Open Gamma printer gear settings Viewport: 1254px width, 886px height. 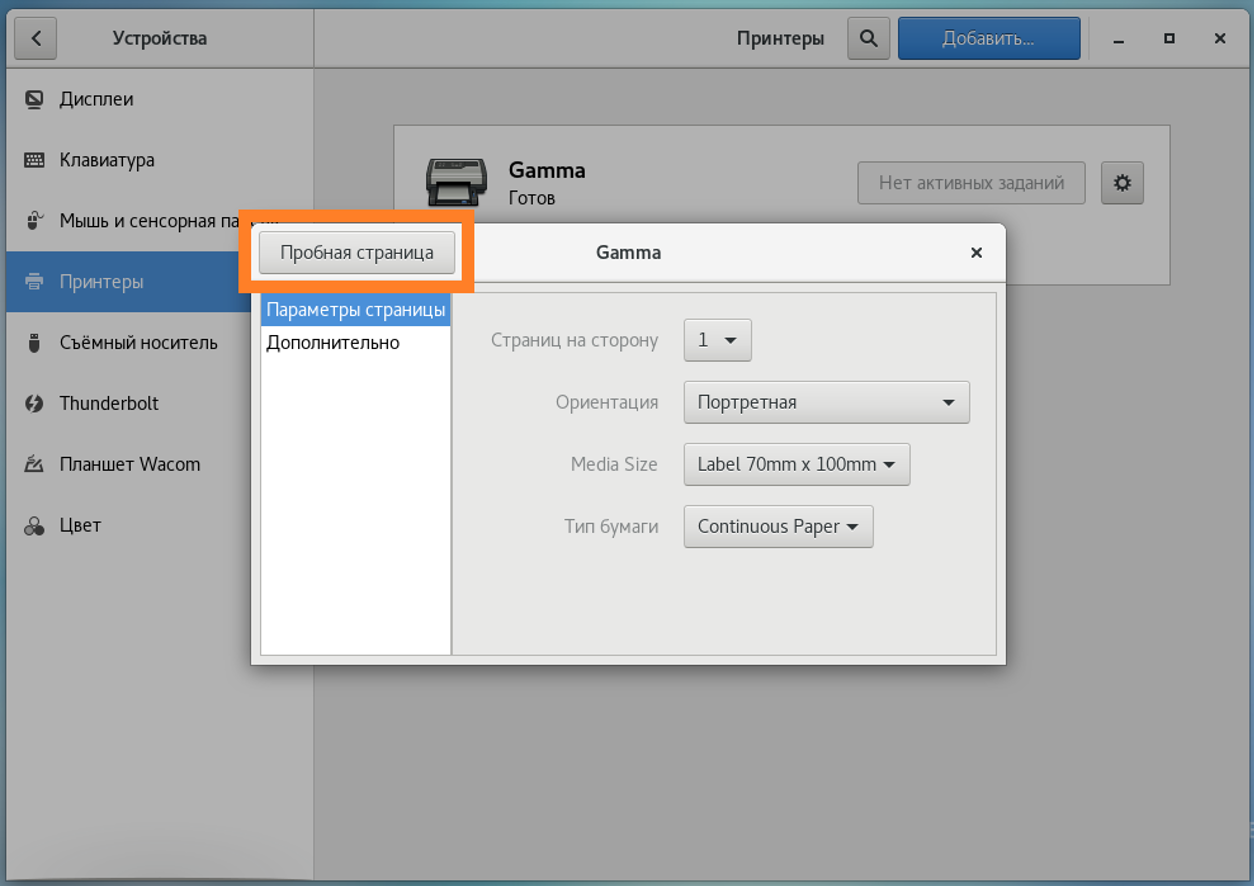[1122, 183]
